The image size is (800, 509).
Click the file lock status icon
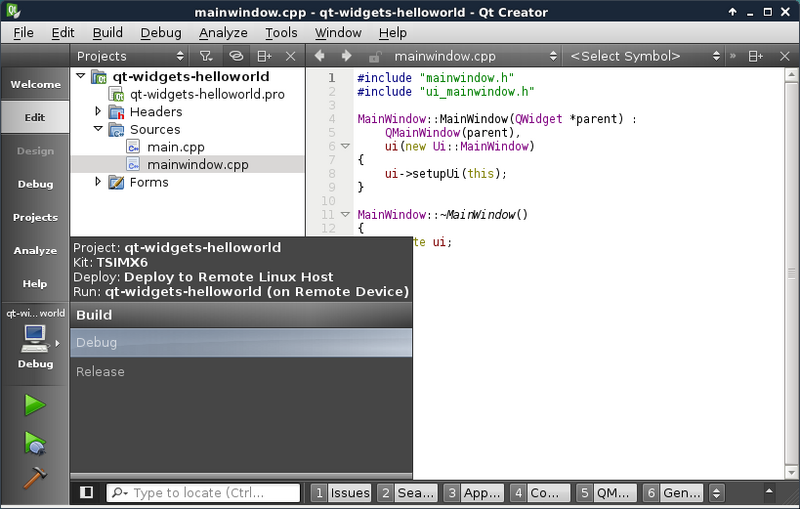click(374, 56)
